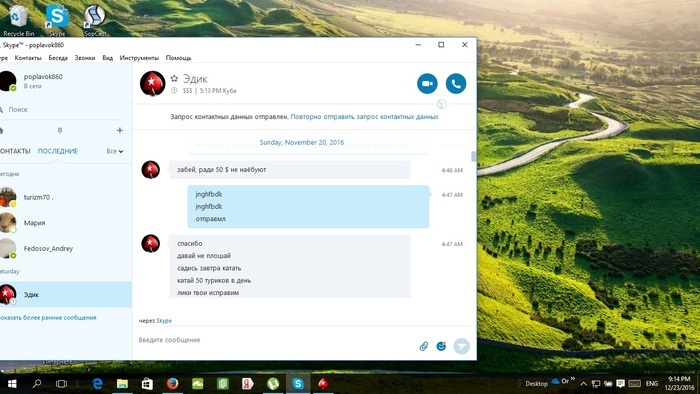Add Эдик to favorites with the star
Image resolution: width=700 pixels, height=394 pixels.
point(174,79)
